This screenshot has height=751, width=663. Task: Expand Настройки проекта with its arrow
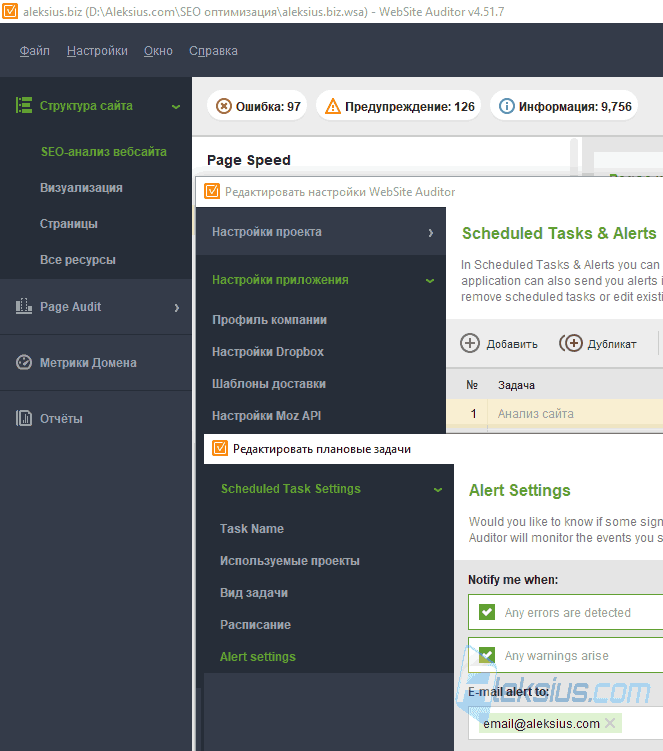(x=431, y=233)
